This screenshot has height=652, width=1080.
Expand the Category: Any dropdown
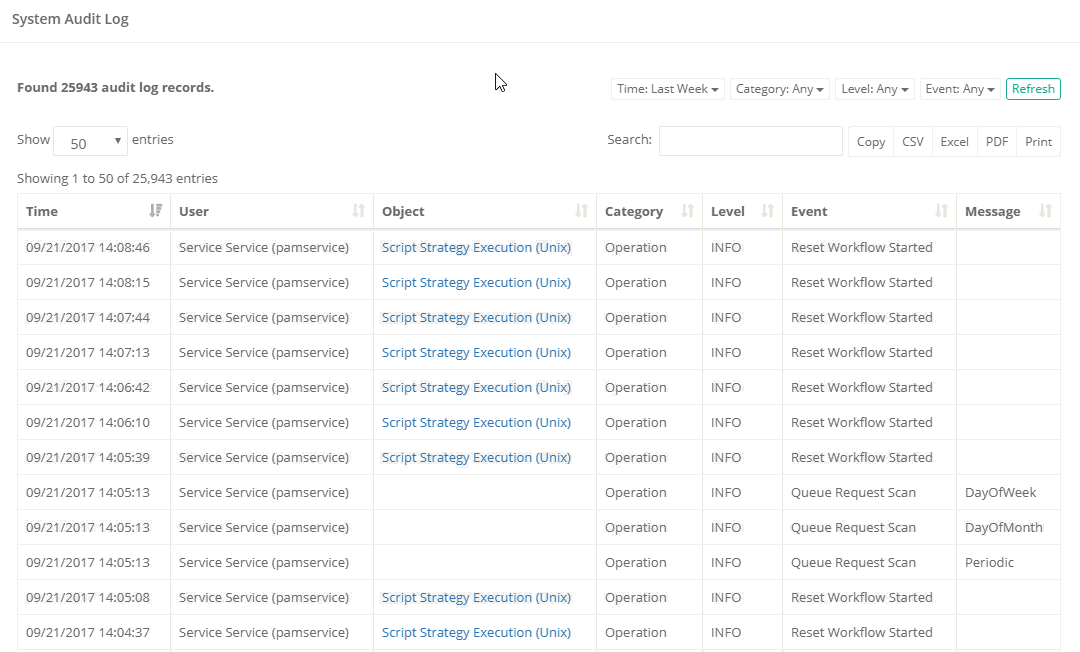[x=780, y=89]
